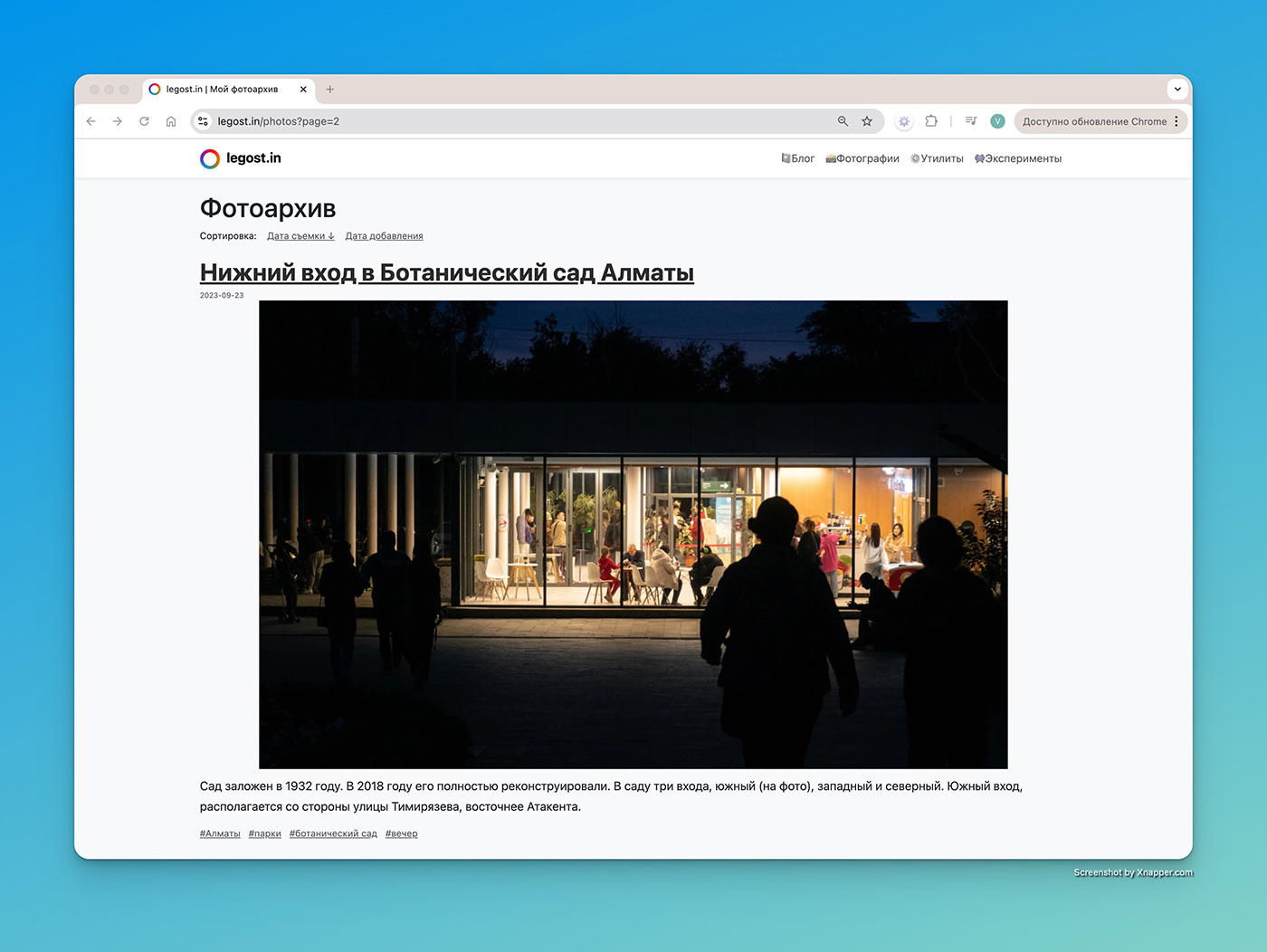
Task: Open the Блог navigation item
Action: [798, 158]
